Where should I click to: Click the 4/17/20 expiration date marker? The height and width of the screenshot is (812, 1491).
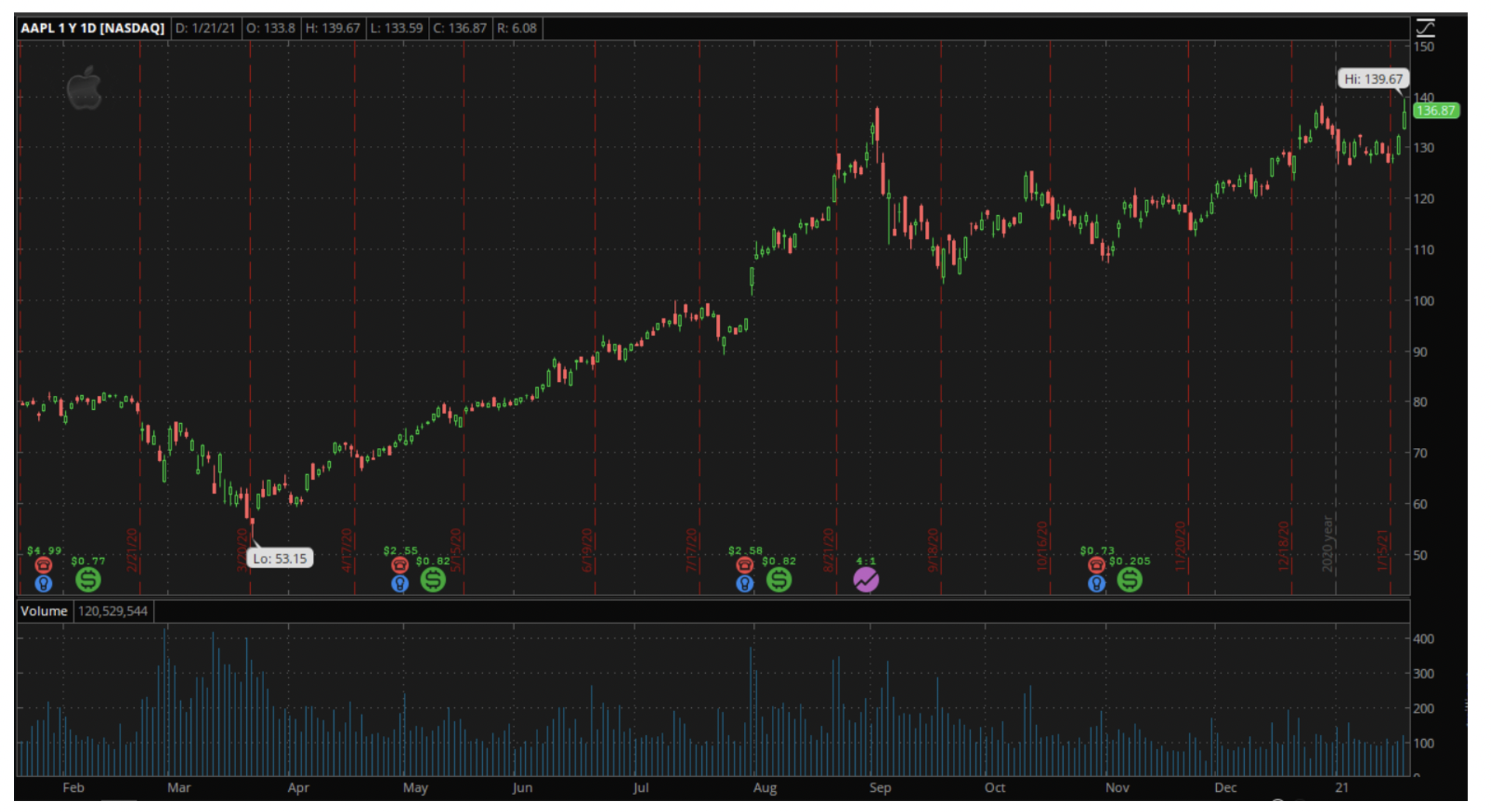point(346,550)
